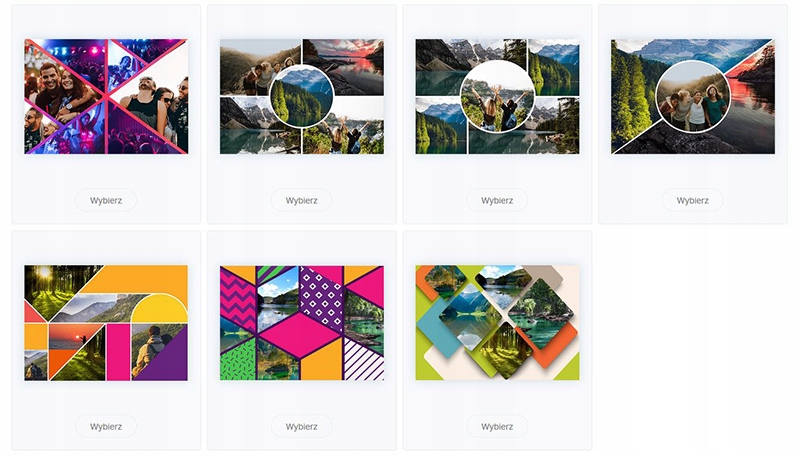Select the diamond tiles collage on green background
This screenshot has height=459, width=800.
click(497, 322)
